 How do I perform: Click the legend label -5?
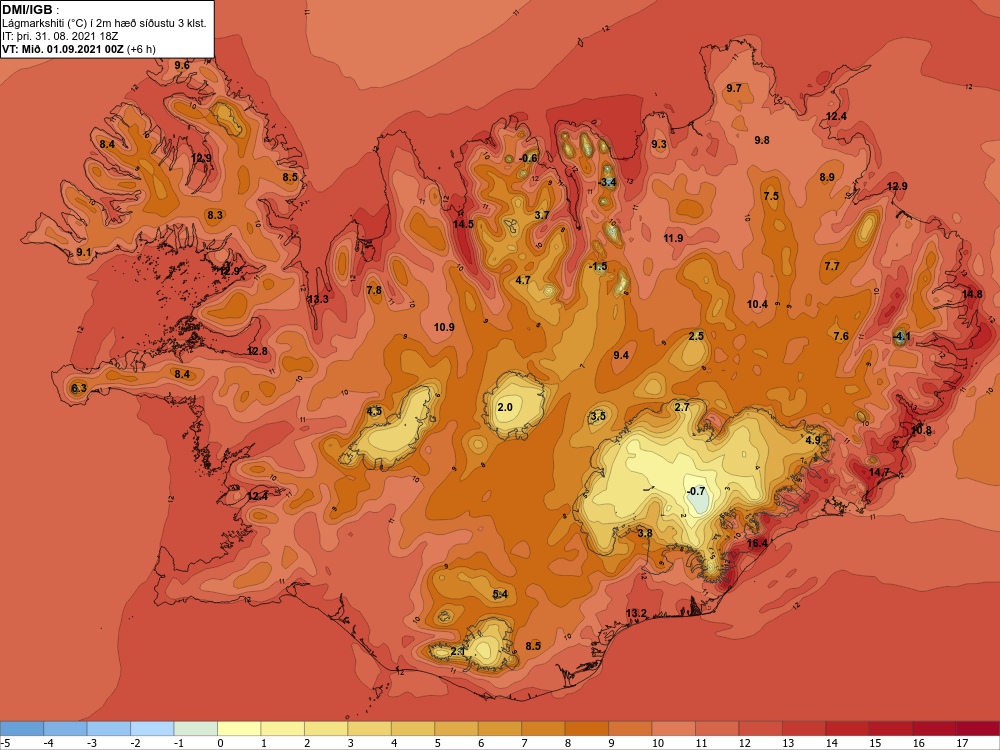point(5,743)
